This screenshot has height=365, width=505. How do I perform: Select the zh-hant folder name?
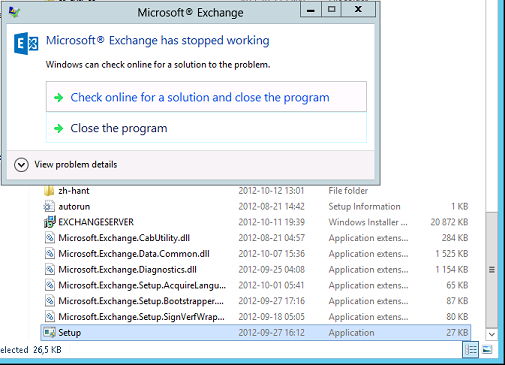74,191
